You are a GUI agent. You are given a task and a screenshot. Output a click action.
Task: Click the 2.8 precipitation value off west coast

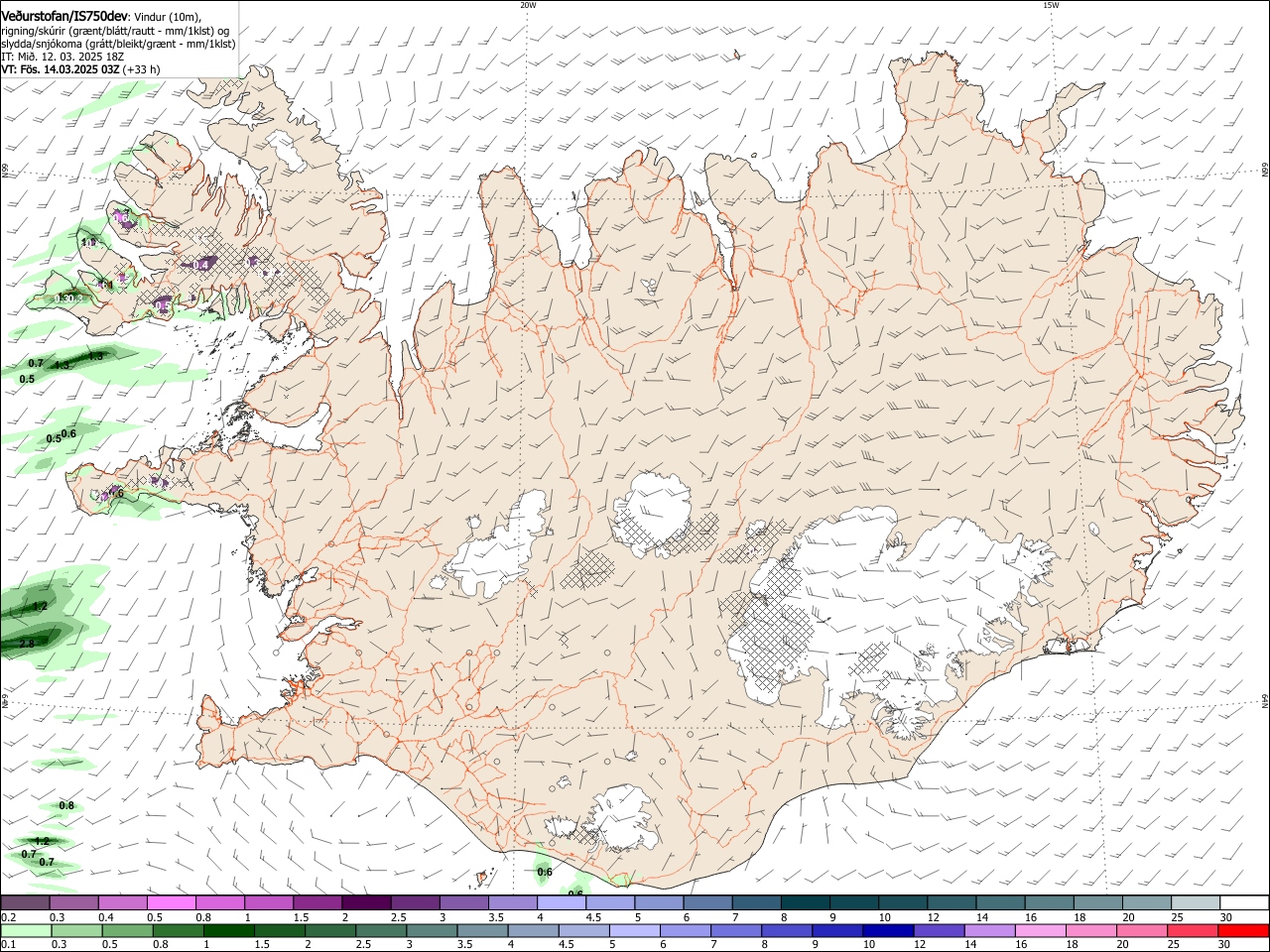(27, 644)
